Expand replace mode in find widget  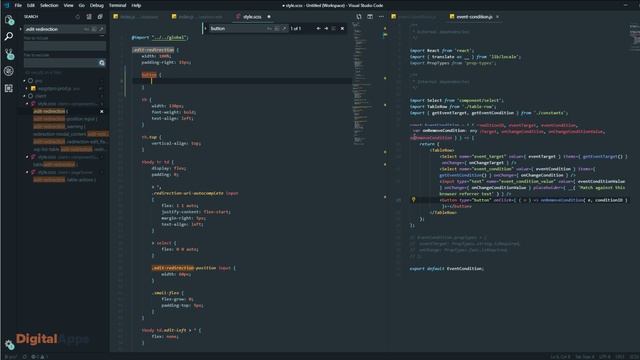205,29
